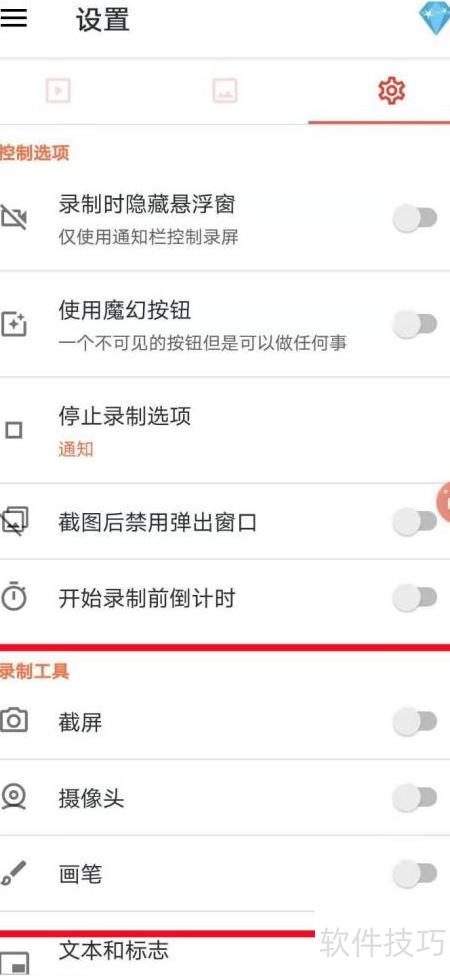Toggle the 画笔 switch
This screenshot has height=976, width=450.
pos(415,874)
